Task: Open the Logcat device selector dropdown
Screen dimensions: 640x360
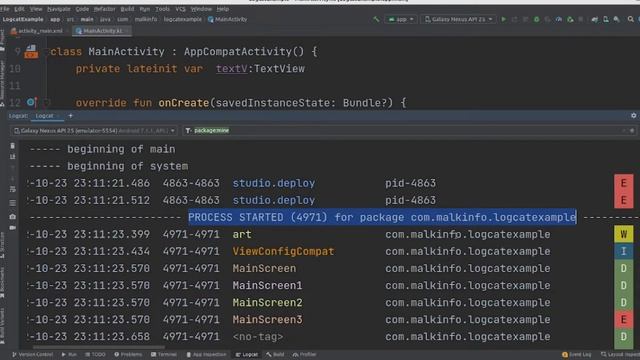Action: pyautogui.click(x=94, y=131)
